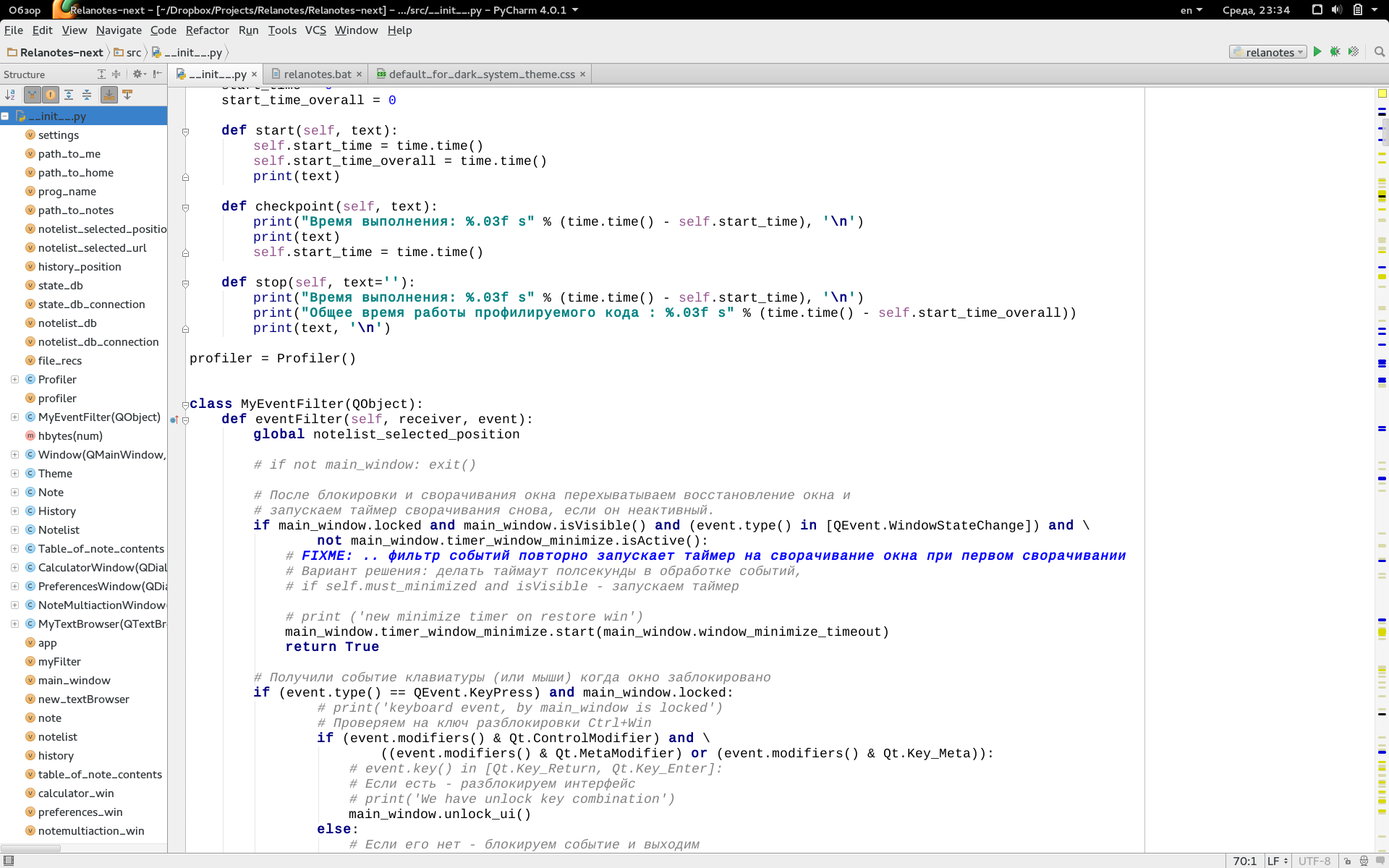Open the relanotes run configuration dropdown
1389x868 pixels.
1268,52
